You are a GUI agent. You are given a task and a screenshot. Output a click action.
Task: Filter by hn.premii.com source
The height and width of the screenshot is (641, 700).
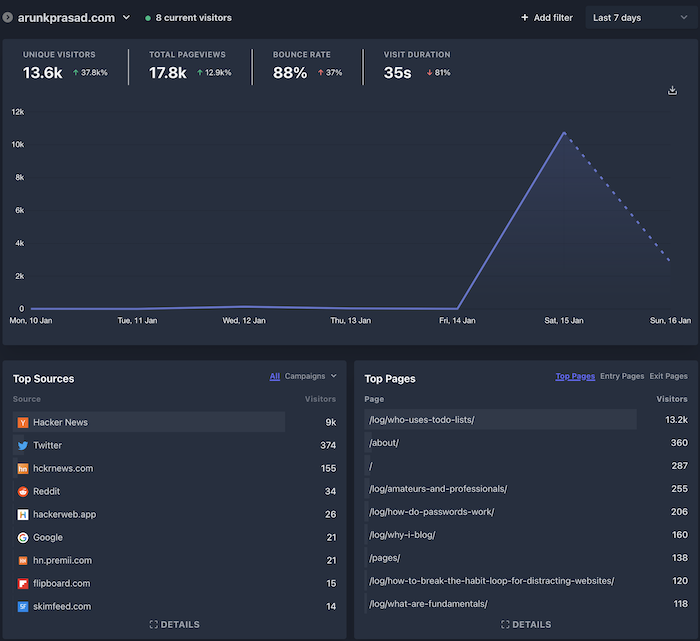point(62,561)
